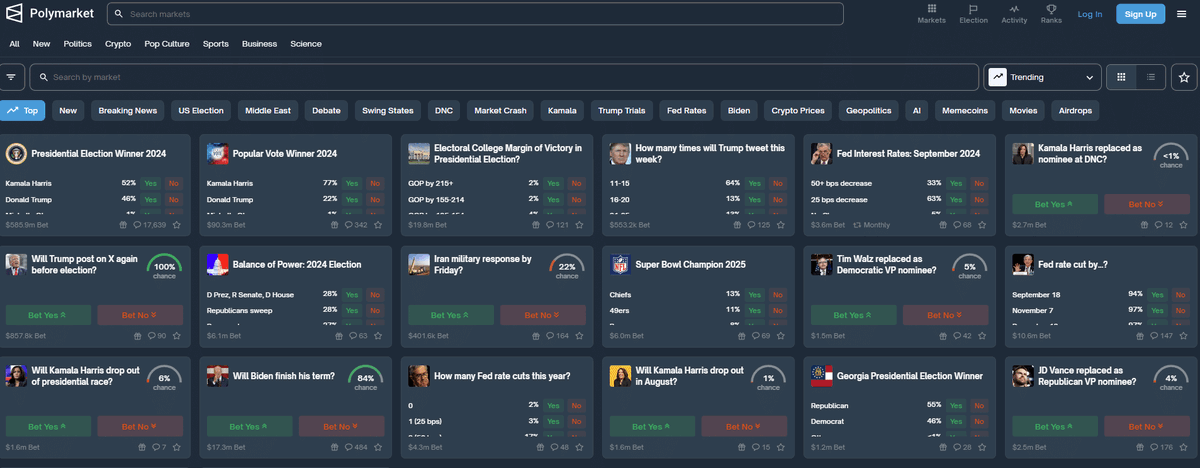The width and height of the screenshot is (1200, 468).
Task: Open the Trending sort dropdown
Action: click(1043, 77)
